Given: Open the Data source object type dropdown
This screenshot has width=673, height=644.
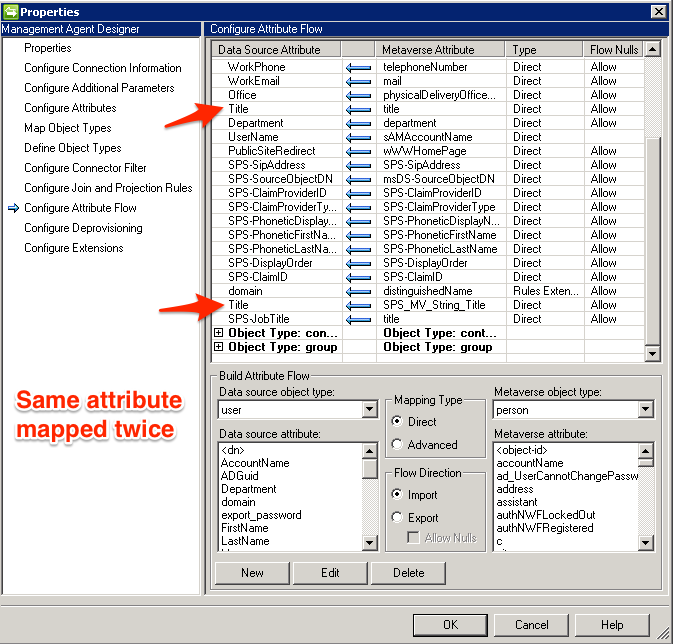Looking at the screenshot, I should [369, 410].
